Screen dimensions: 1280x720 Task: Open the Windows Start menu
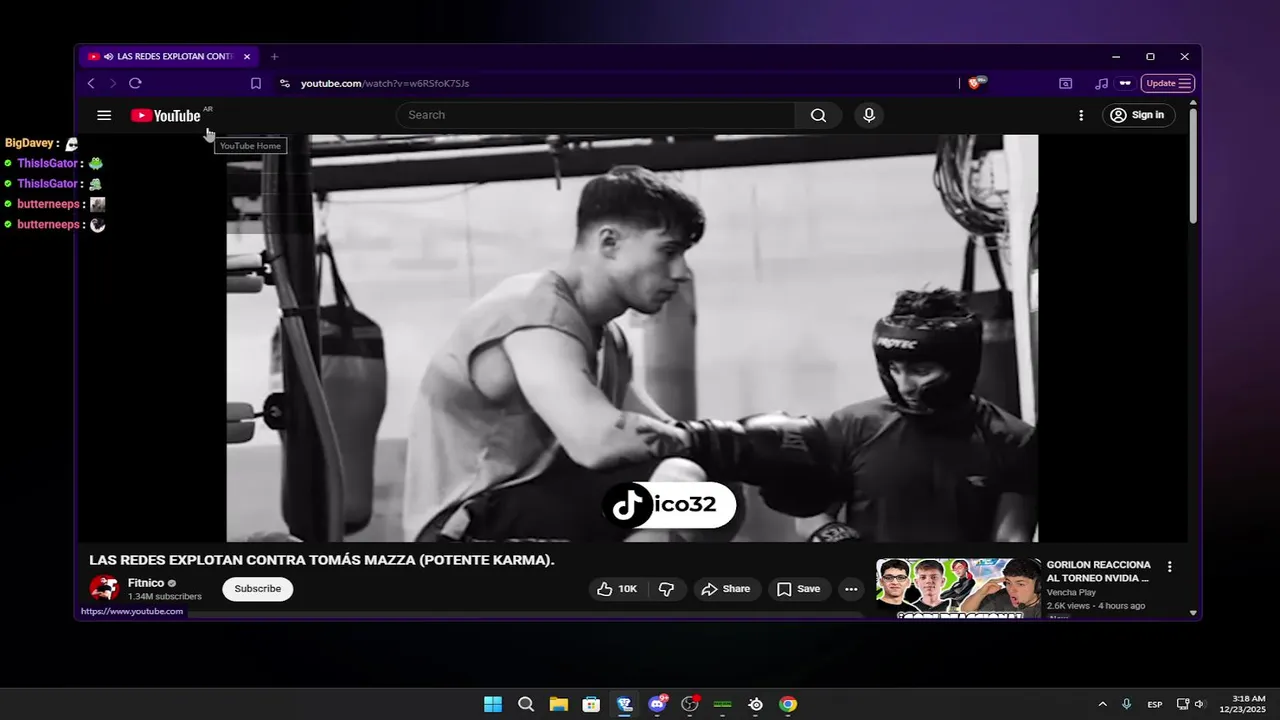493,704
